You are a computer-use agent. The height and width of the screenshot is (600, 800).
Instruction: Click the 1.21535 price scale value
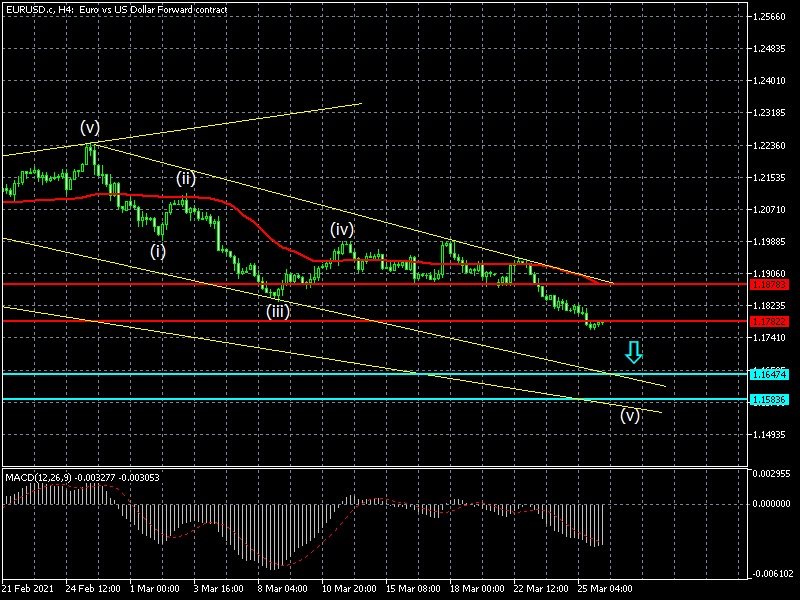coord(771,178)
